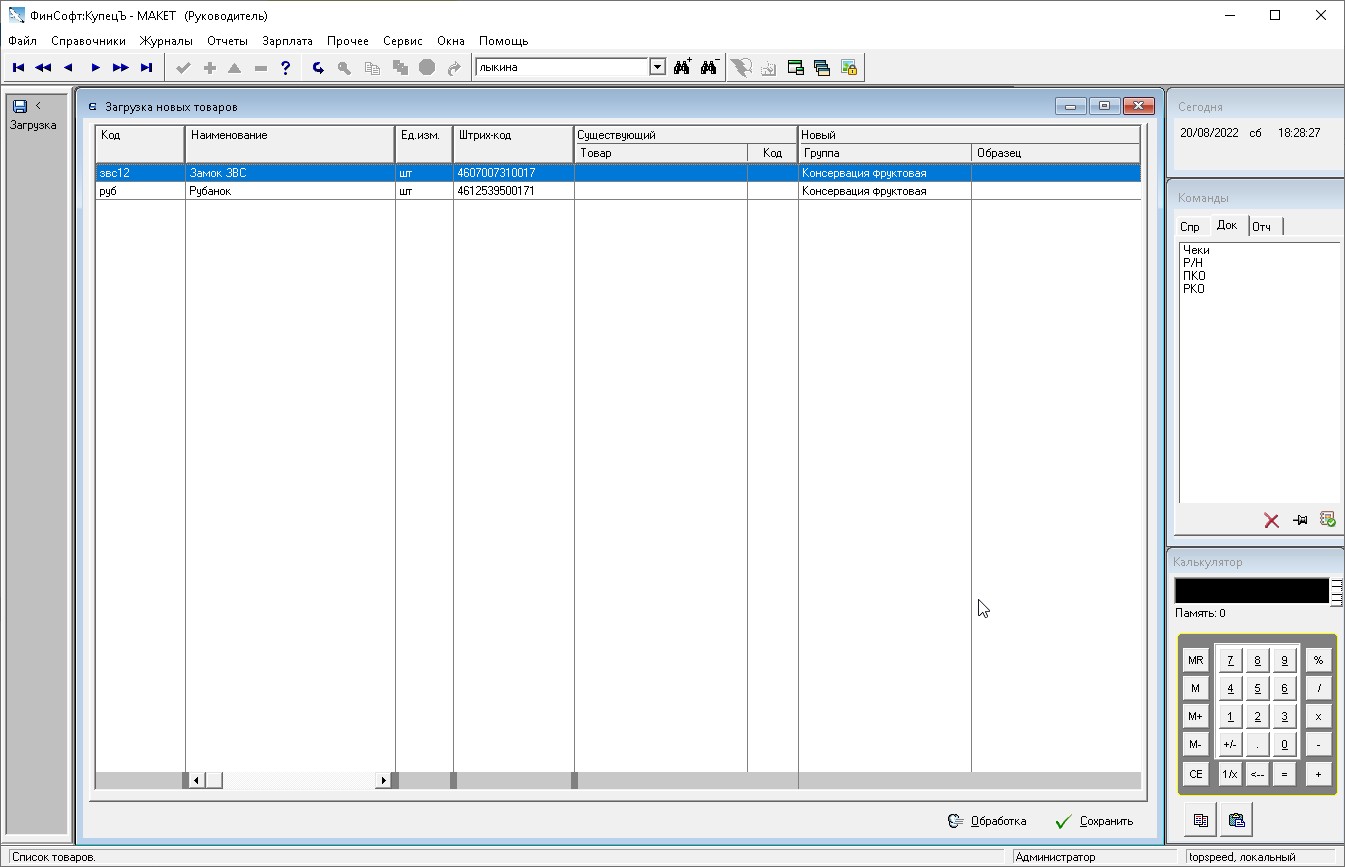Jump to first record navigation arrow
This screenshot has width=1345, height=867.
coord(18,68)
